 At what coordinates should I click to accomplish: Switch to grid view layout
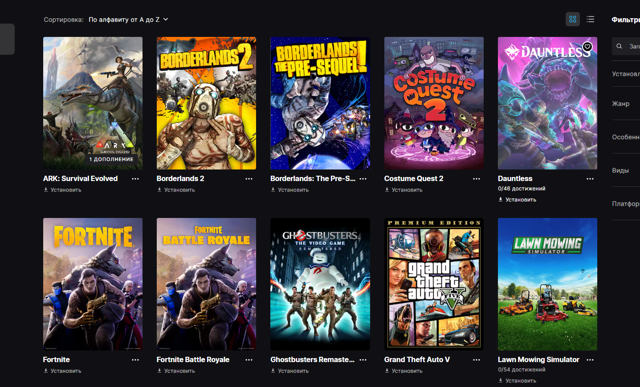pos(573,19)
